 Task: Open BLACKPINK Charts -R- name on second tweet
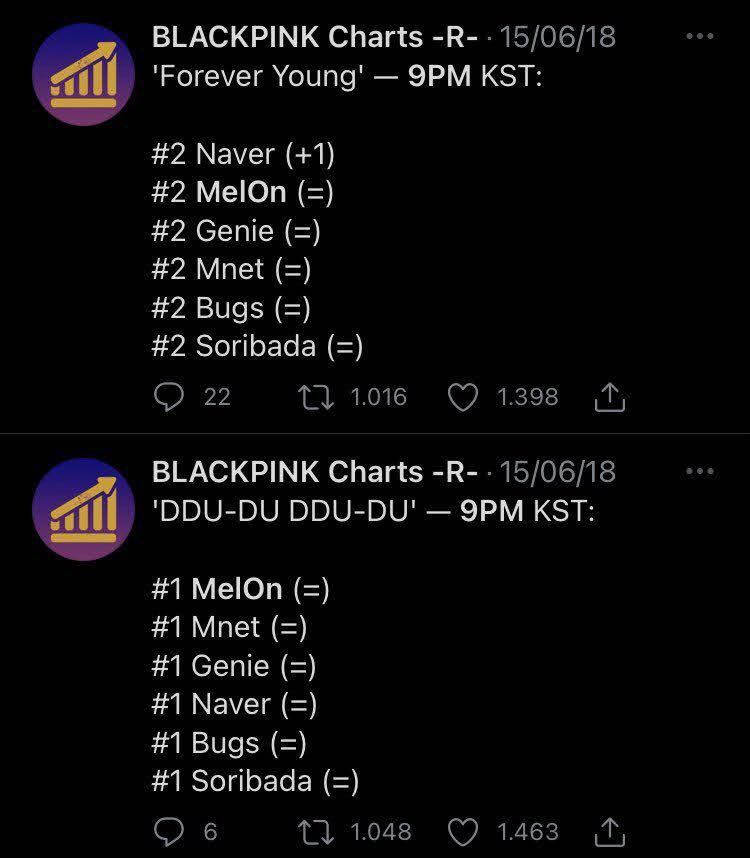point(315,472)
